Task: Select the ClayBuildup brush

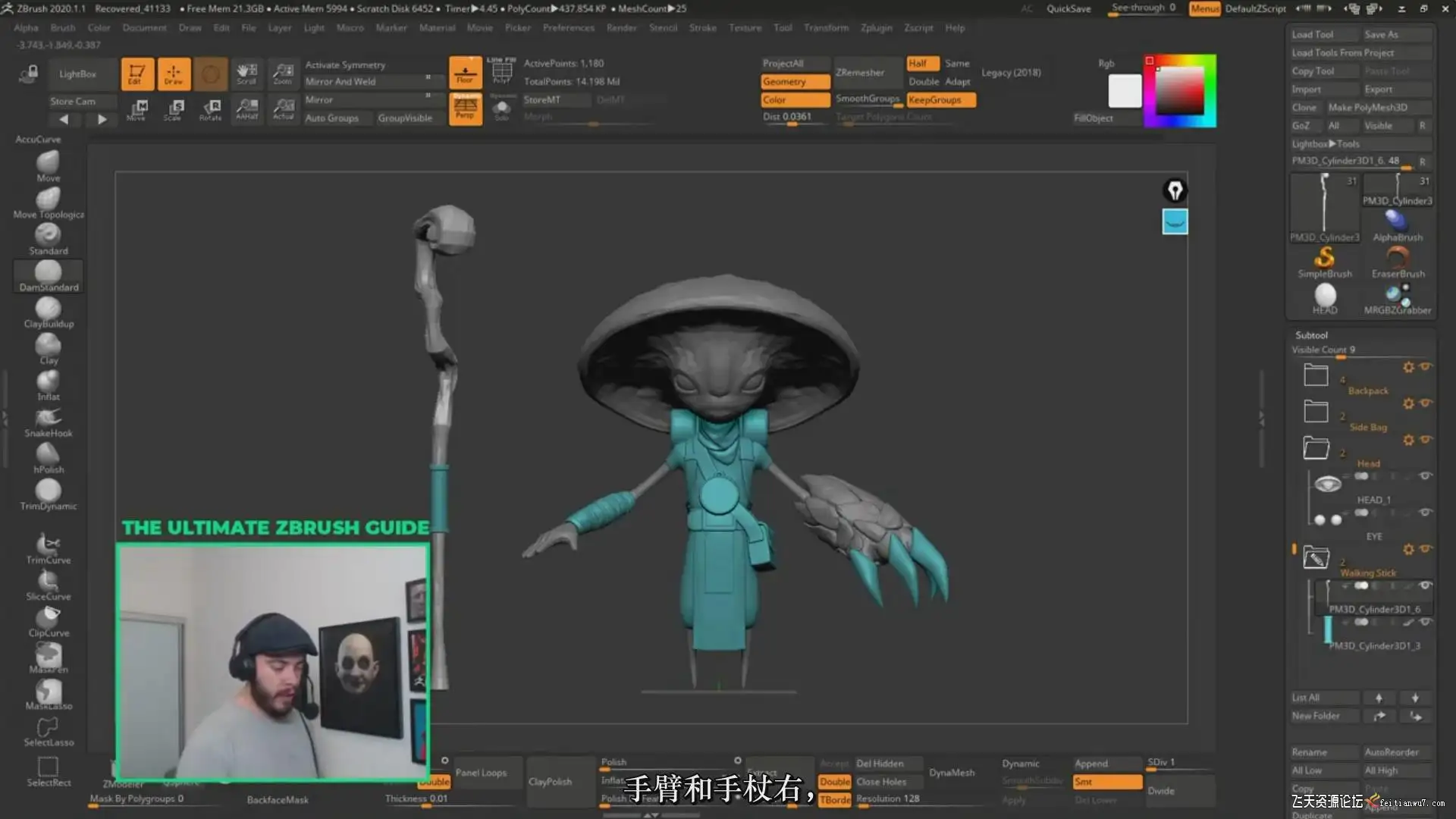Action: click(48, 310)
